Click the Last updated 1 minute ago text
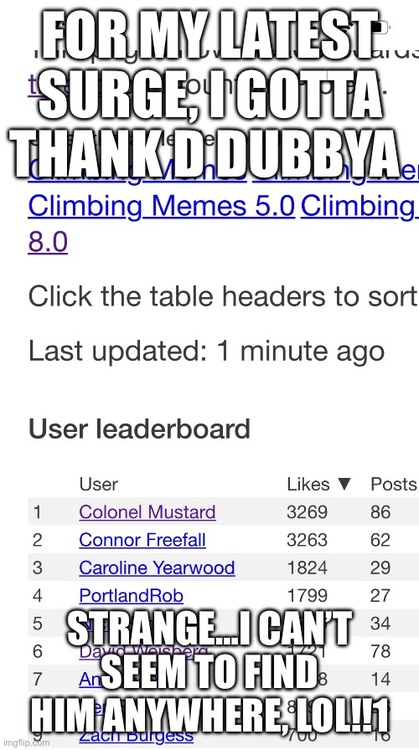This screenshot has width=419, height=750. 207,352
